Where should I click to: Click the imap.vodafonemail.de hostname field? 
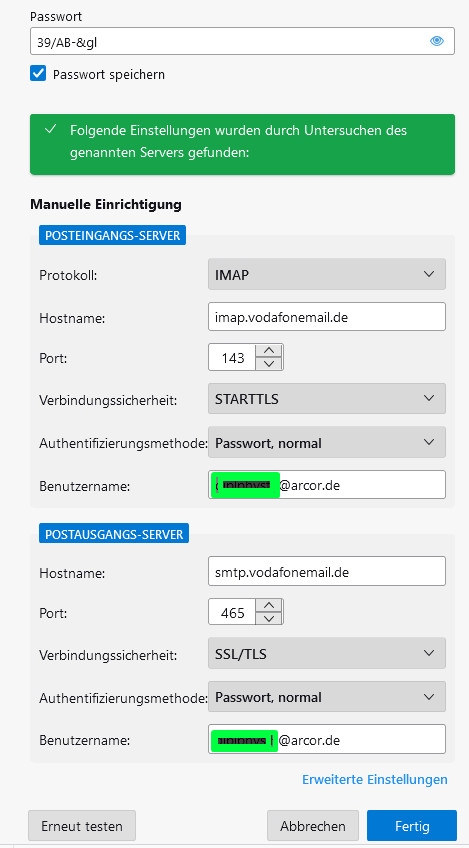click(x=327, y=317)
